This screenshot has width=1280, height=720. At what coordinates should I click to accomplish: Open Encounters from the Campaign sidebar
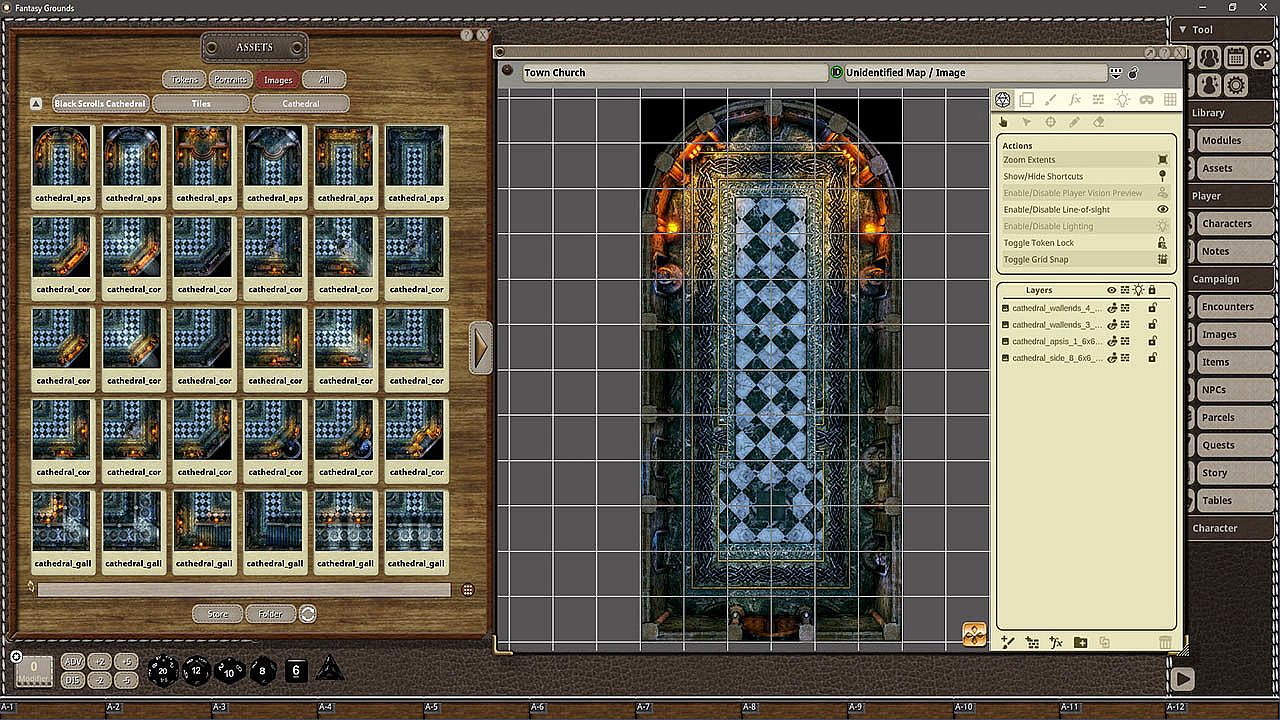(1227, 307)
